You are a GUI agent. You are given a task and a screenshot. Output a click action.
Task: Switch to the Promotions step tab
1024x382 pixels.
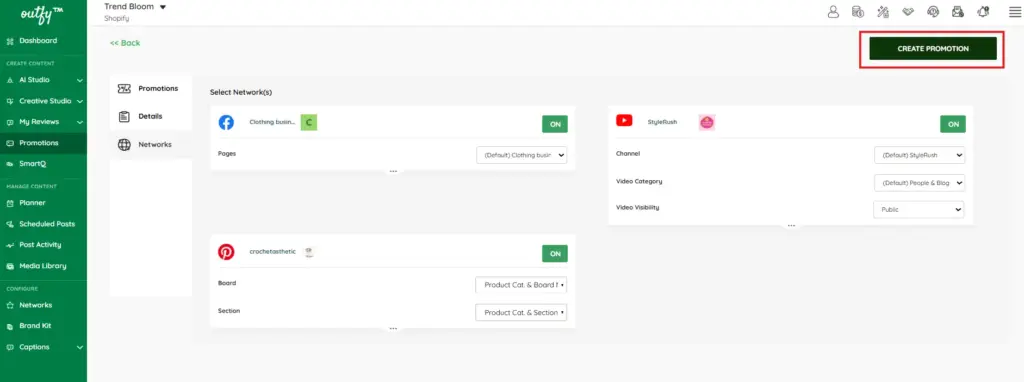click(151, 89)
